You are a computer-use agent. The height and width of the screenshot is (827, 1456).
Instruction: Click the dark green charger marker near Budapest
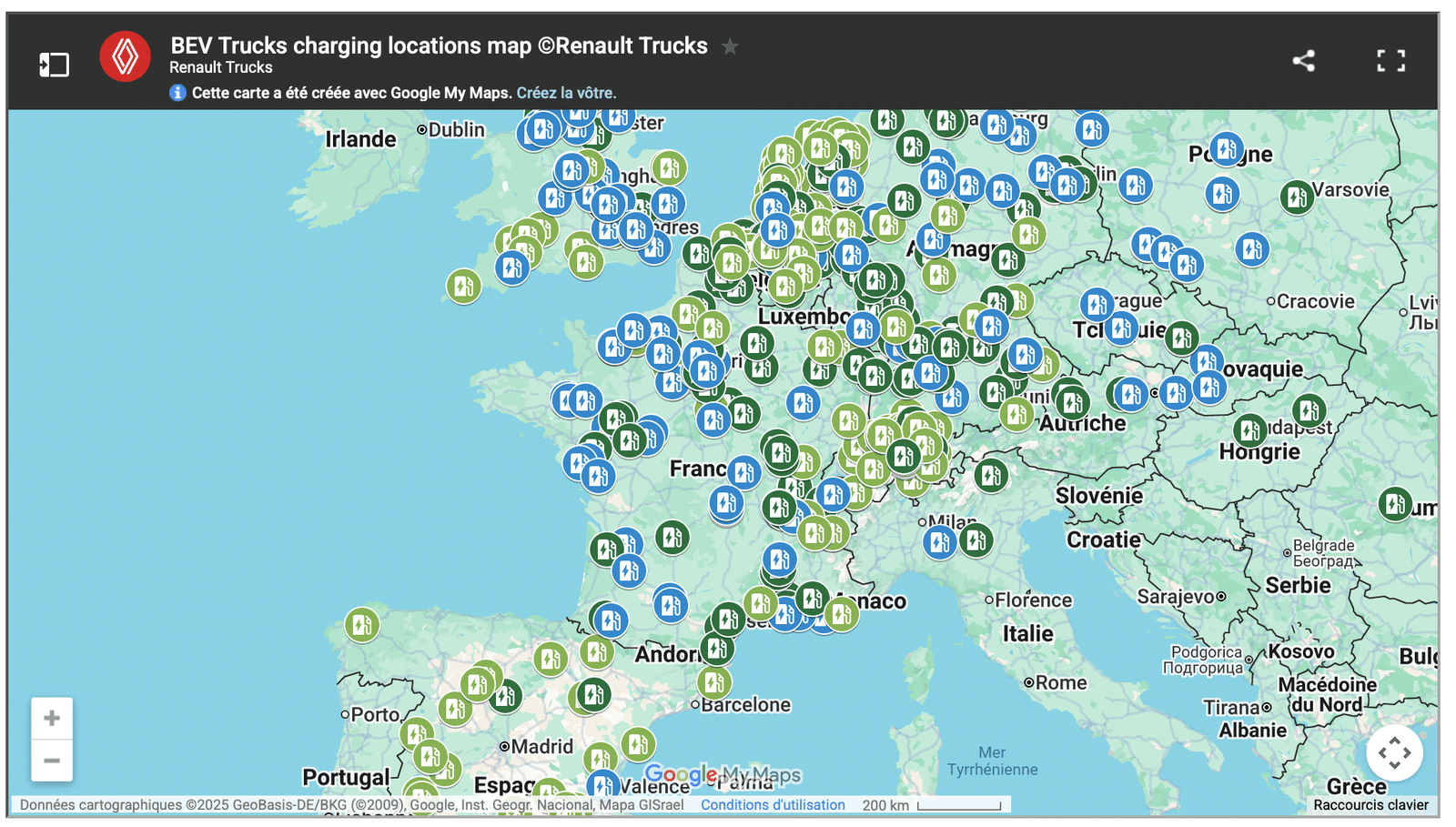tap(1250, 429)
